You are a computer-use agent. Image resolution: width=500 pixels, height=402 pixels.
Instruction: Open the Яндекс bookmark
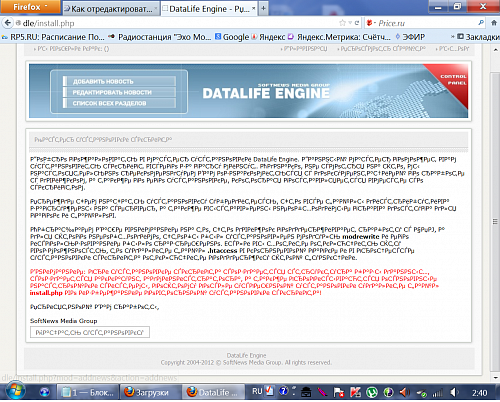coord(268,37)
